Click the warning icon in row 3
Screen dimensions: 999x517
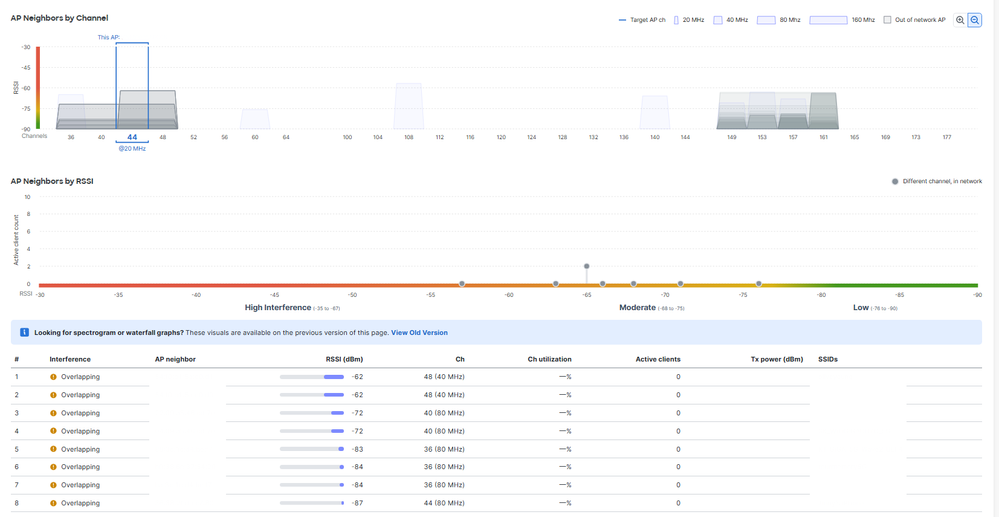(54, 413)
